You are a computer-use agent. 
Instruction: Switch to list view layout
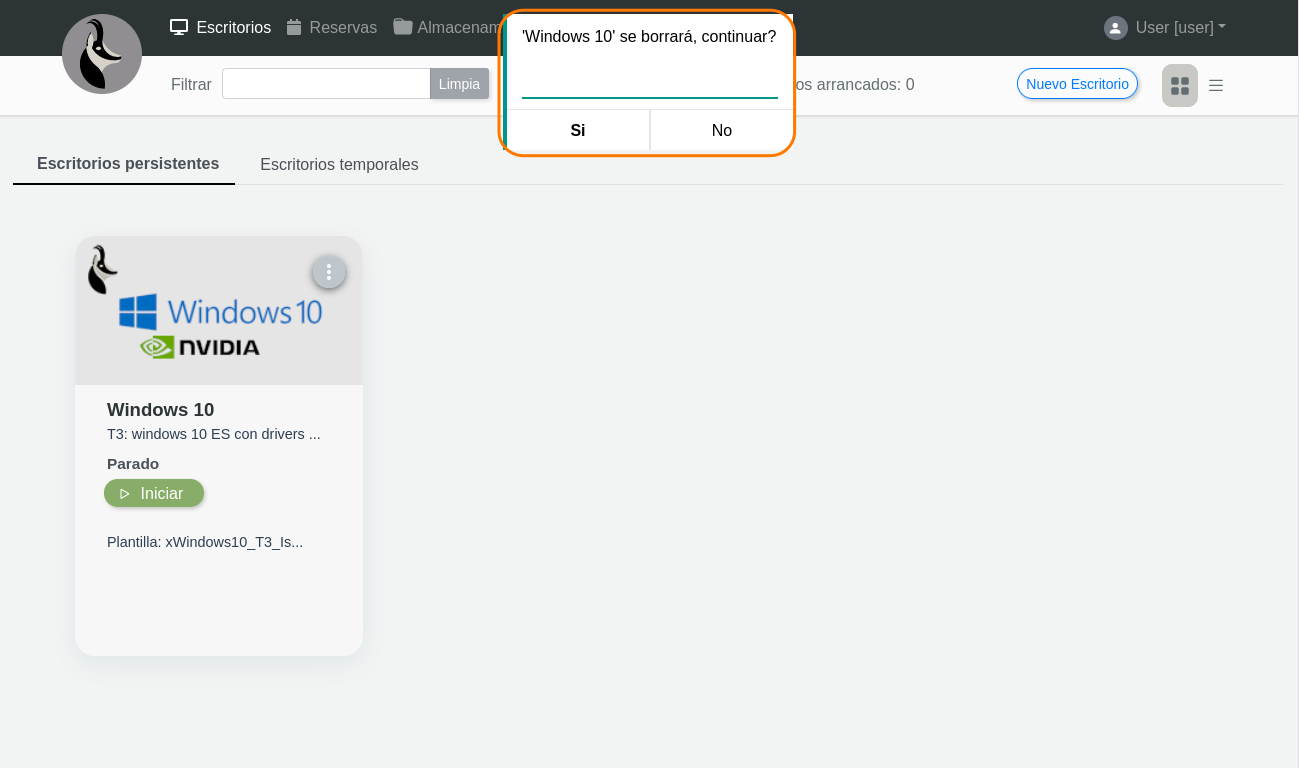[x=1216, y=86]
